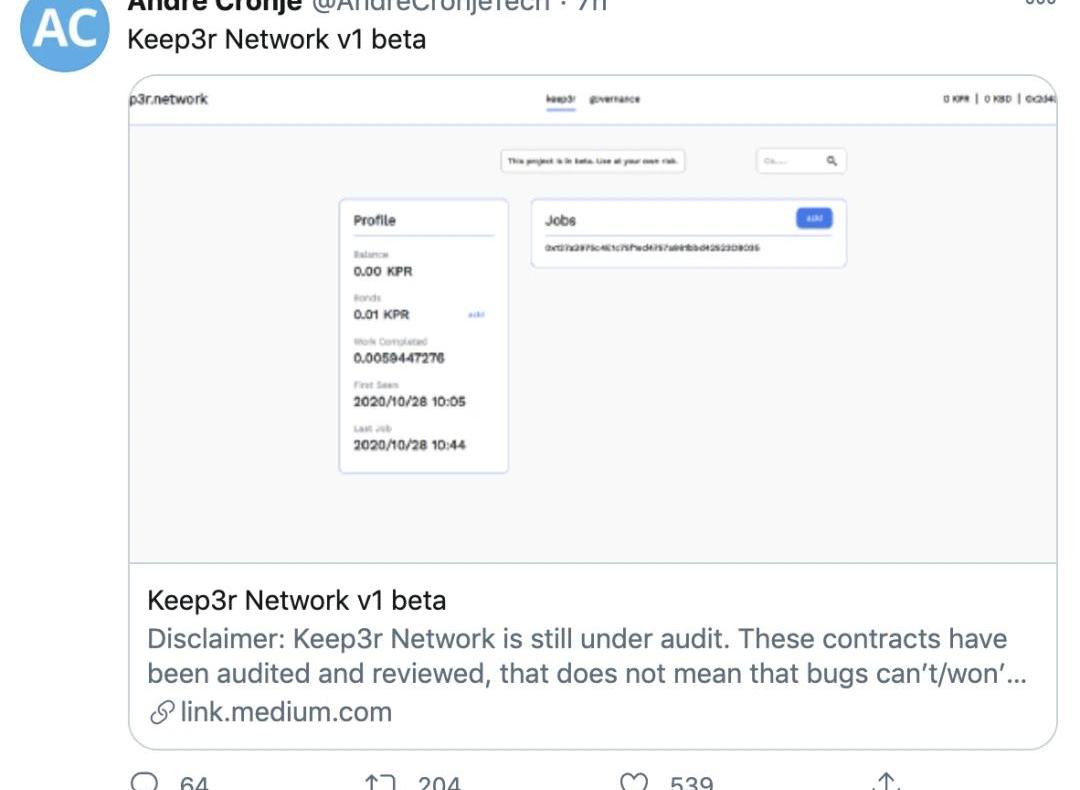Click the Andre Cronje author name

(x=214, y=5)
